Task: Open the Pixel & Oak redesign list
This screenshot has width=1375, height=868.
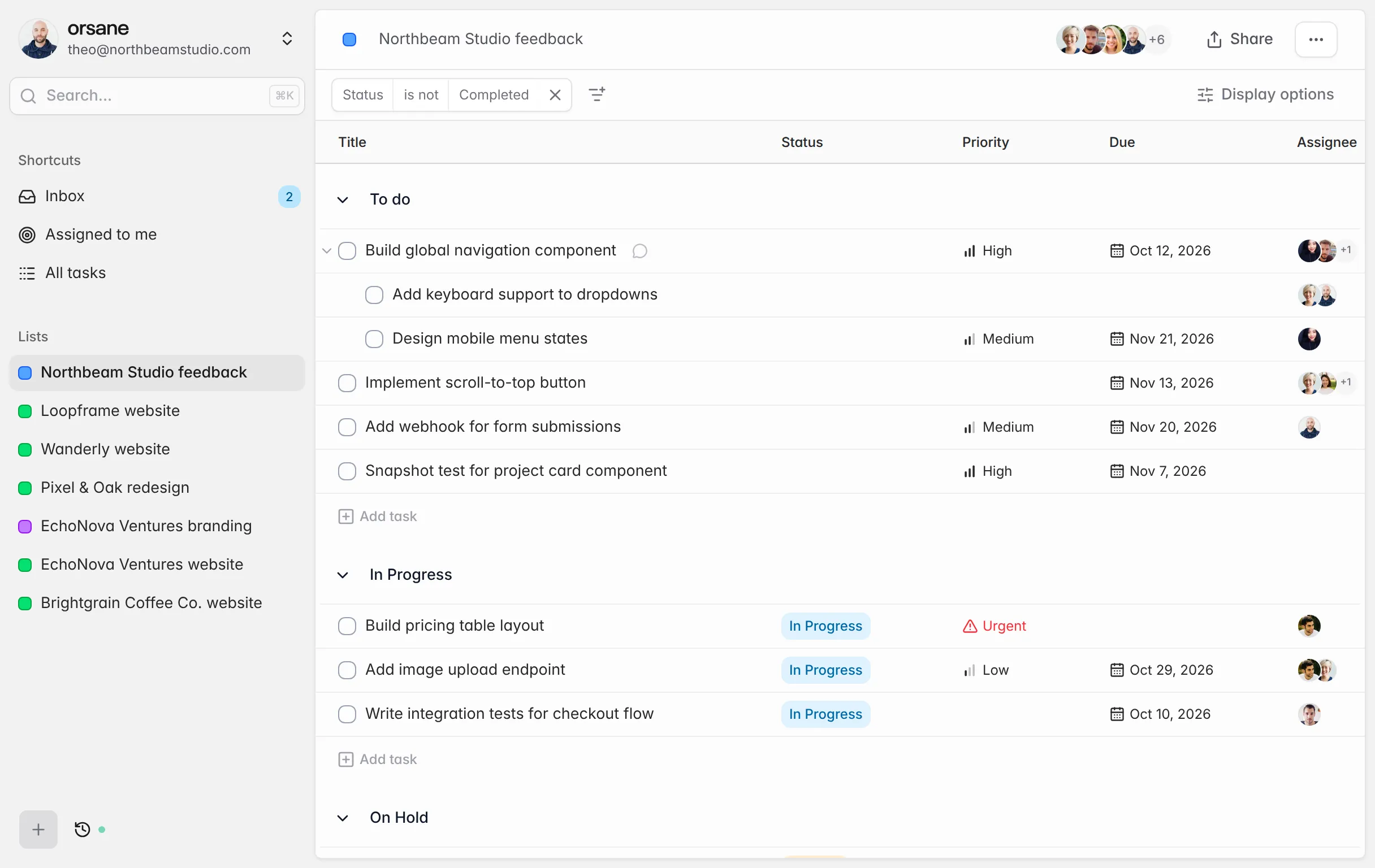Action: click(x=157, y=488)
